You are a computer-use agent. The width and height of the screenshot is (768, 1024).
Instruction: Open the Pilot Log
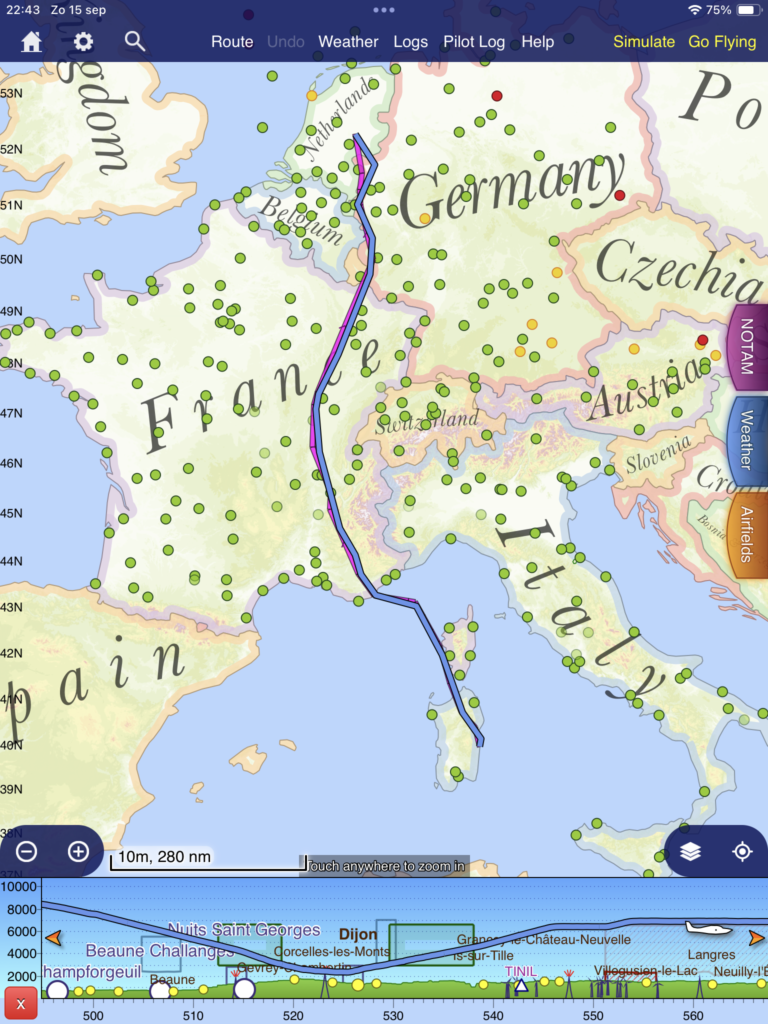pyautogui.click(x=474, y=42)
